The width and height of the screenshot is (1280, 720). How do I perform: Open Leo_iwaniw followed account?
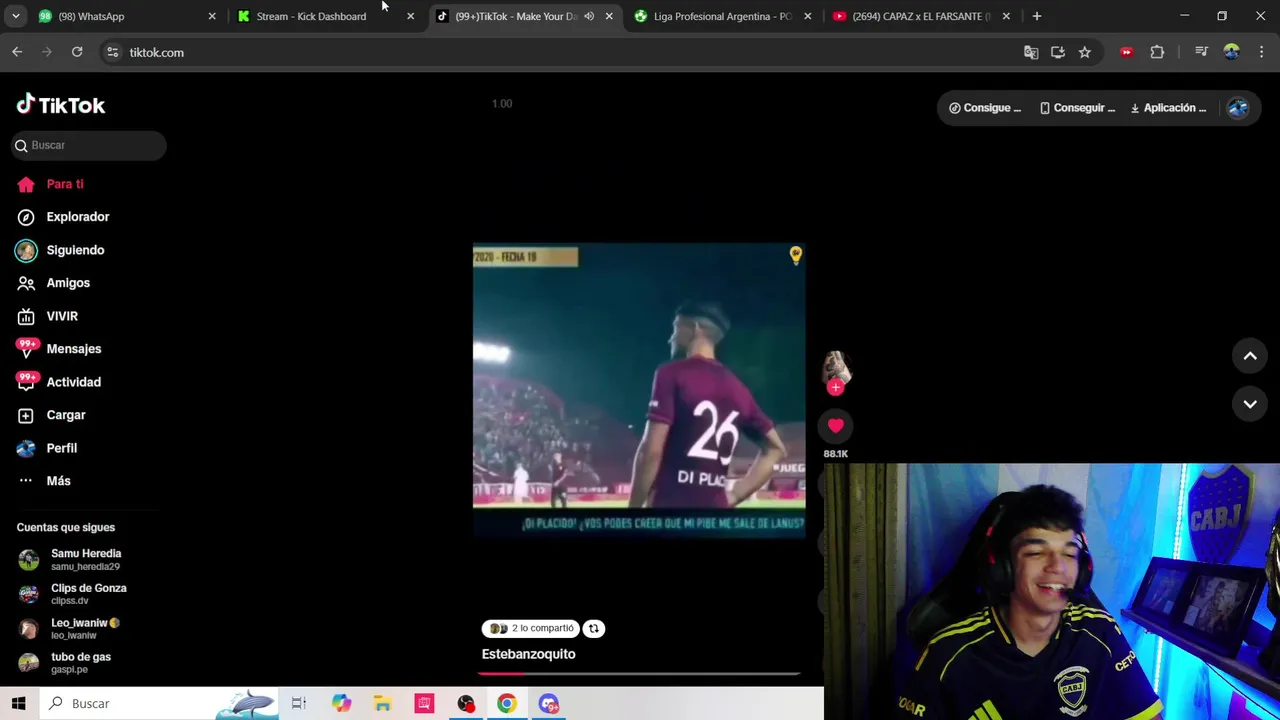coord(69,628)
